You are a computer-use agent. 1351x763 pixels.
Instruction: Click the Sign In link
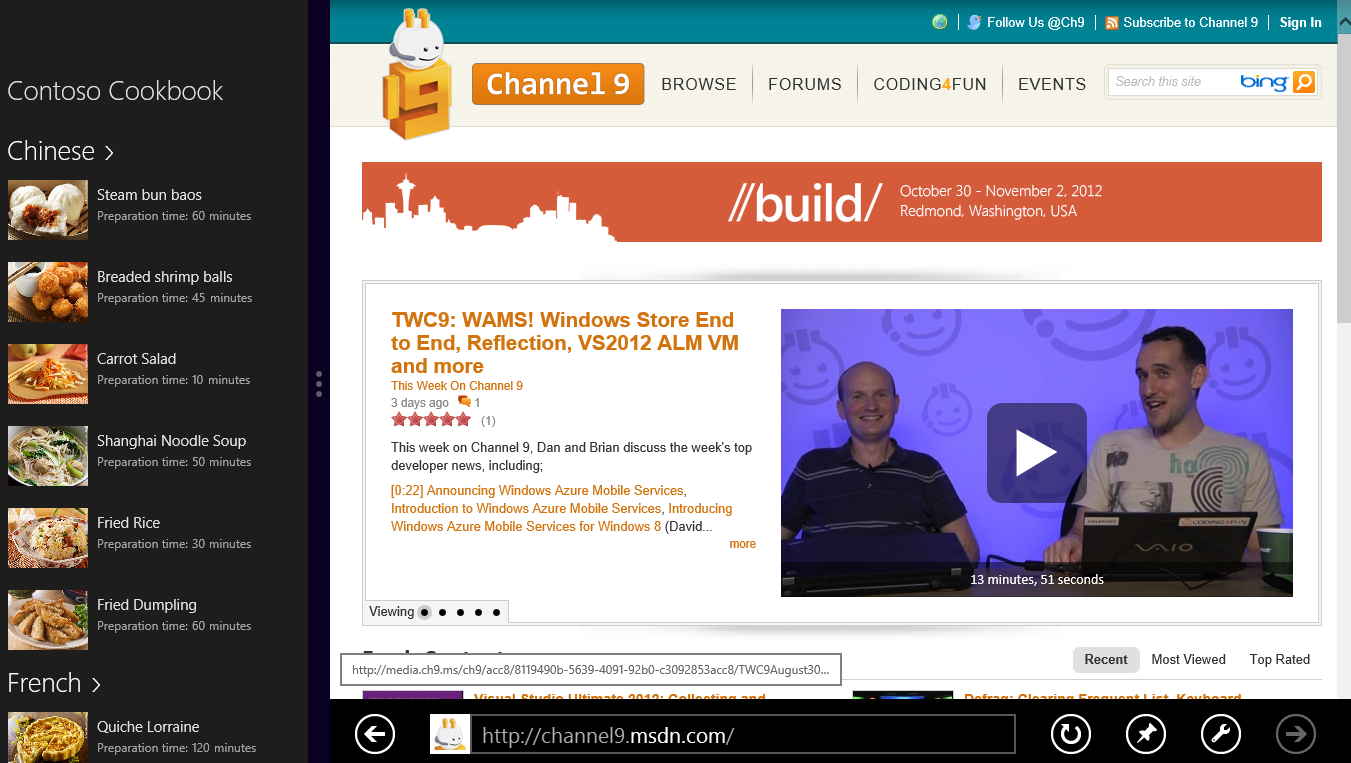click(1301, 22)
